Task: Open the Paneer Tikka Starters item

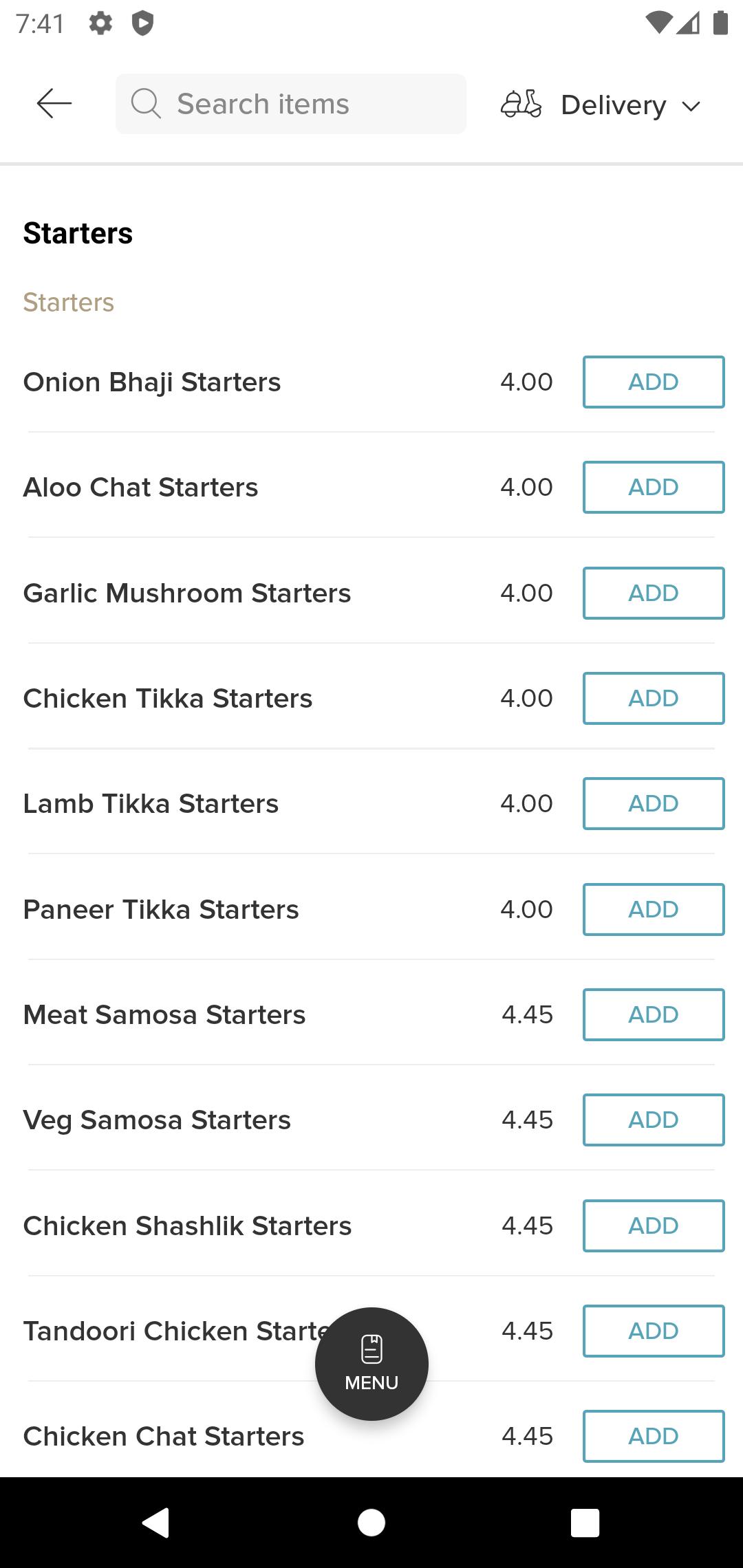Action: [161, 909]
